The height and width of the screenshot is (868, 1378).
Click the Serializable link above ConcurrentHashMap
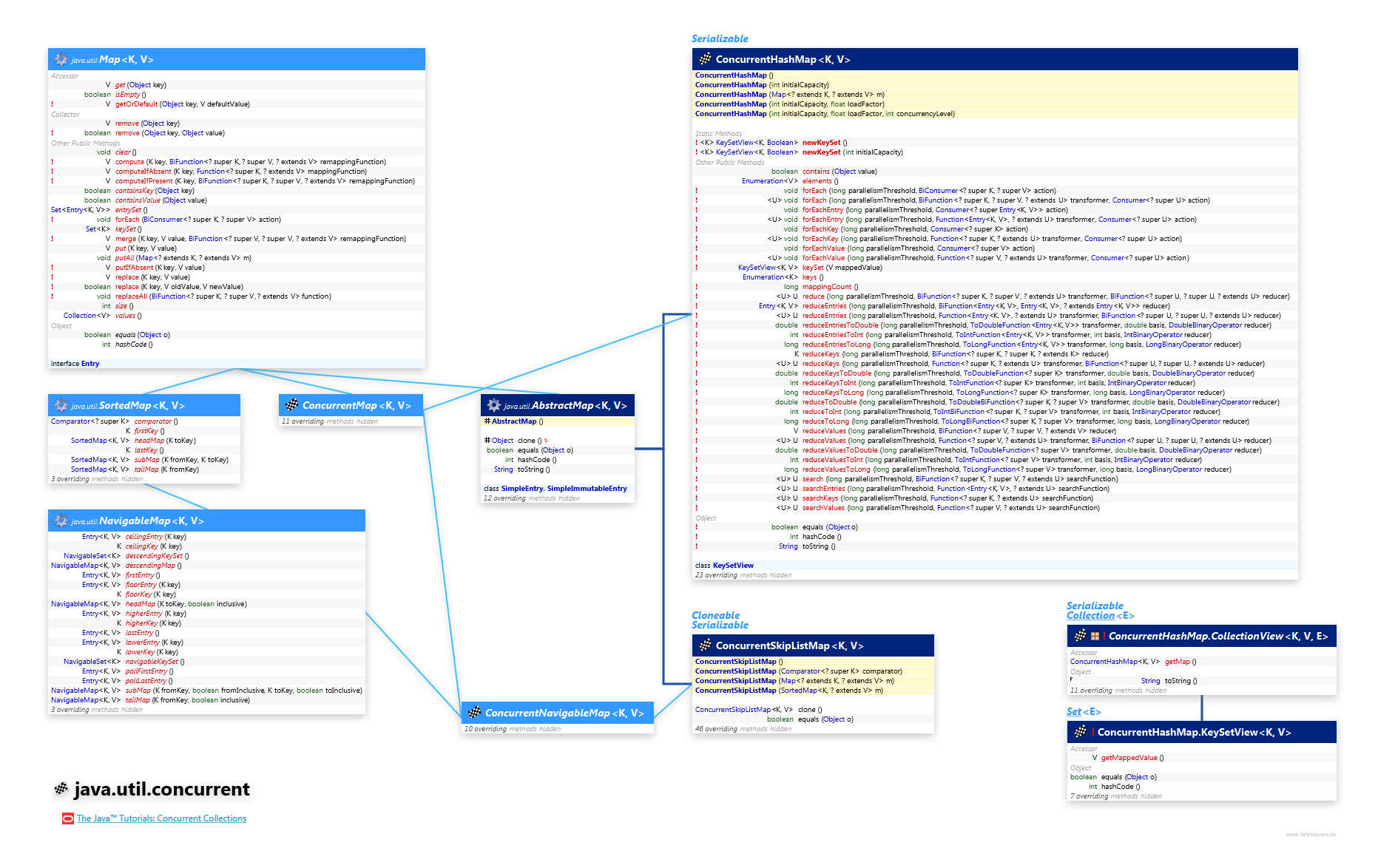point(720,38)
